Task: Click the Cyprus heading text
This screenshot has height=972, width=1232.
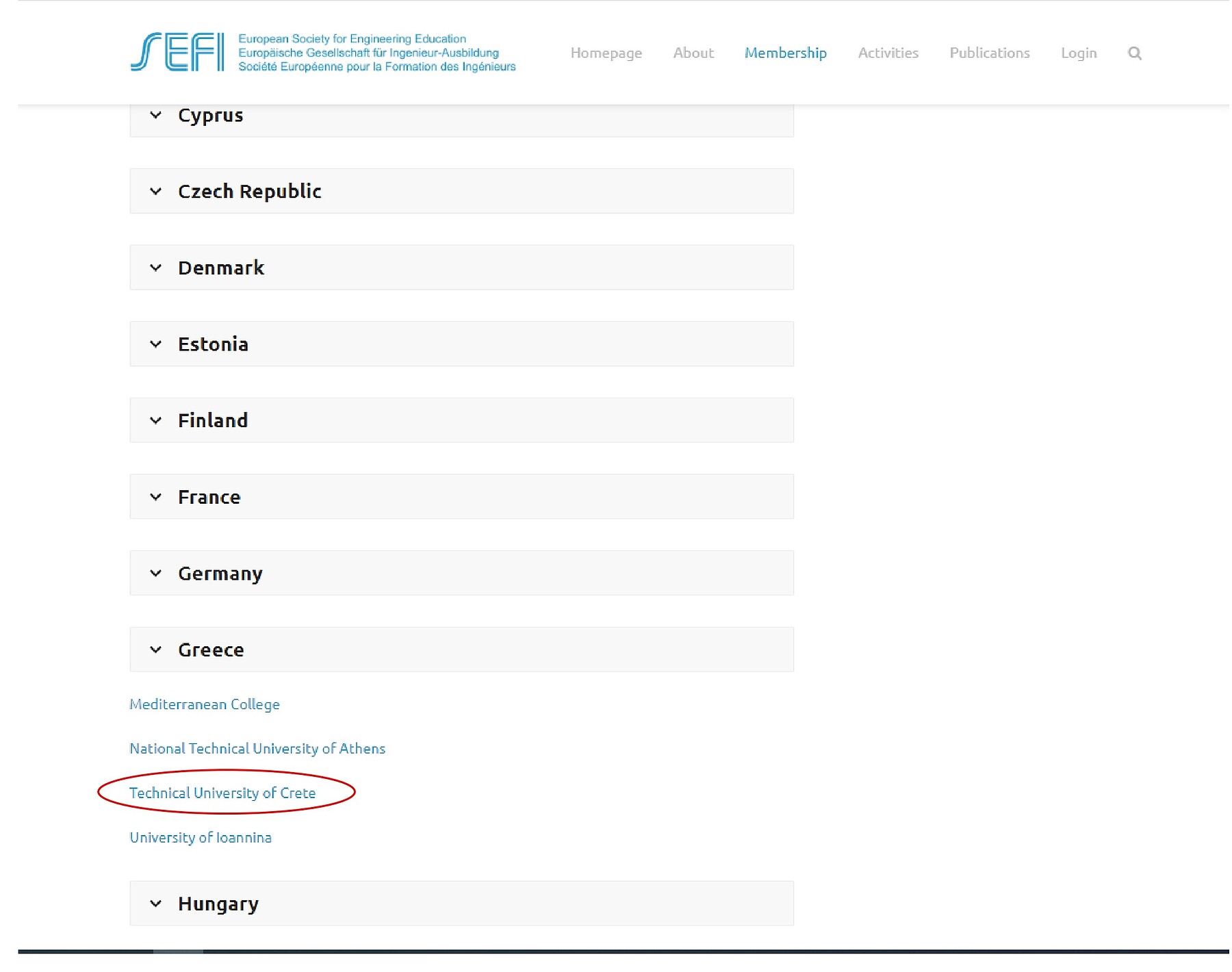Action: (211, 116)
